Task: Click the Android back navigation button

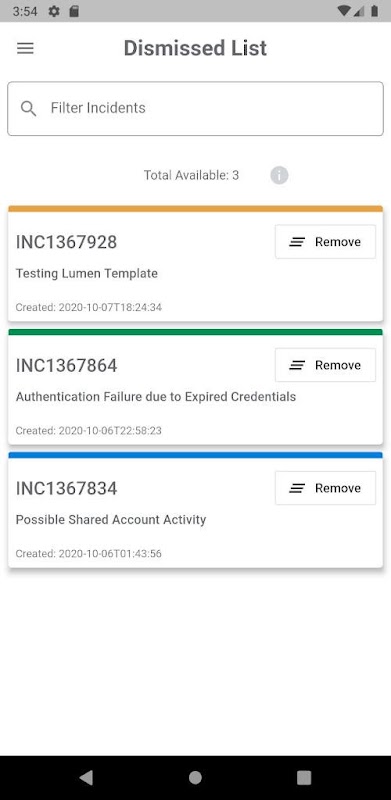Action: tap(86, 778)
